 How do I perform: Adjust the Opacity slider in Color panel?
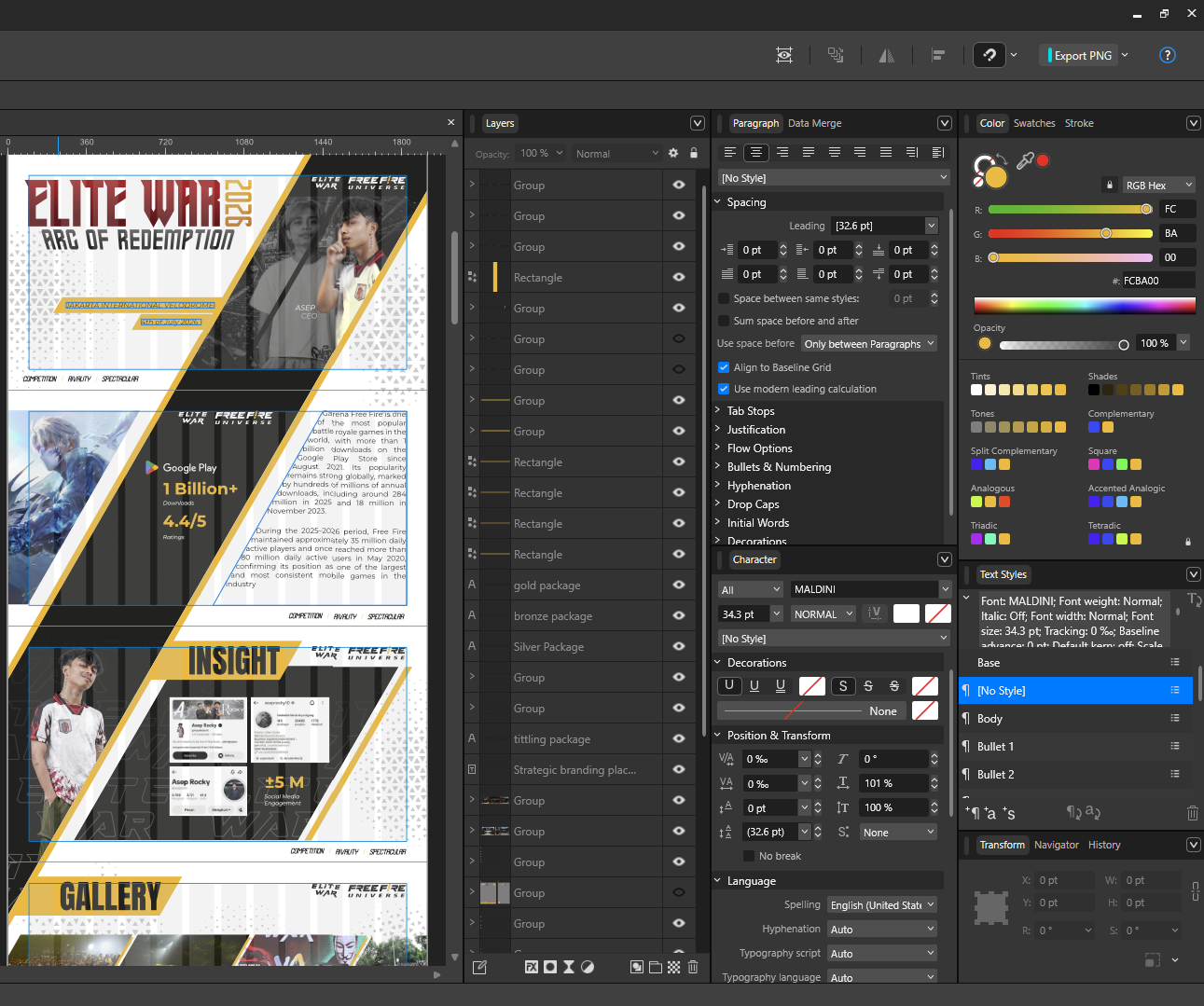click(x=1064, y=344)
